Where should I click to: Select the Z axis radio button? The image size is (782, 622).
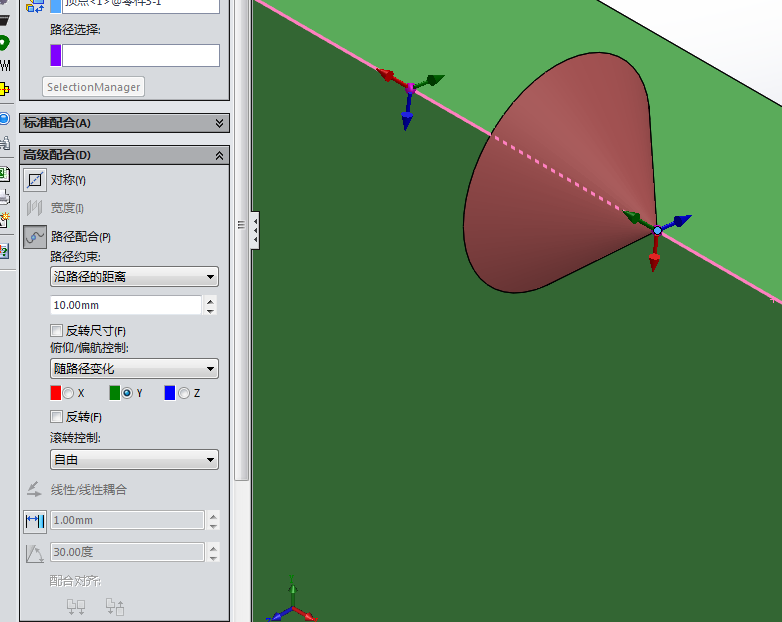coord(184,393)
